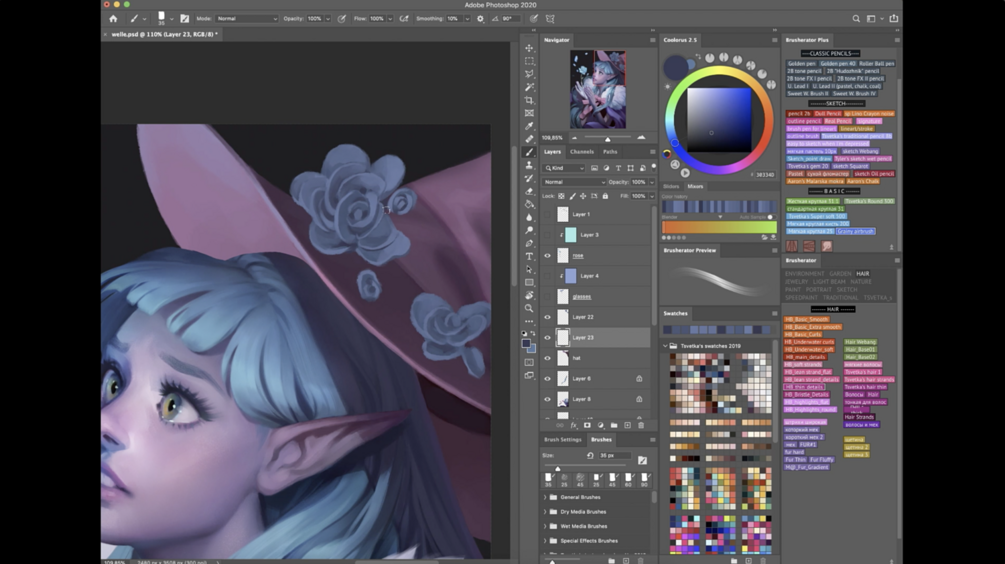Select the Mixers tab in Coolorus
This screenshot has height=564, width=1005.
click(695, 187)
